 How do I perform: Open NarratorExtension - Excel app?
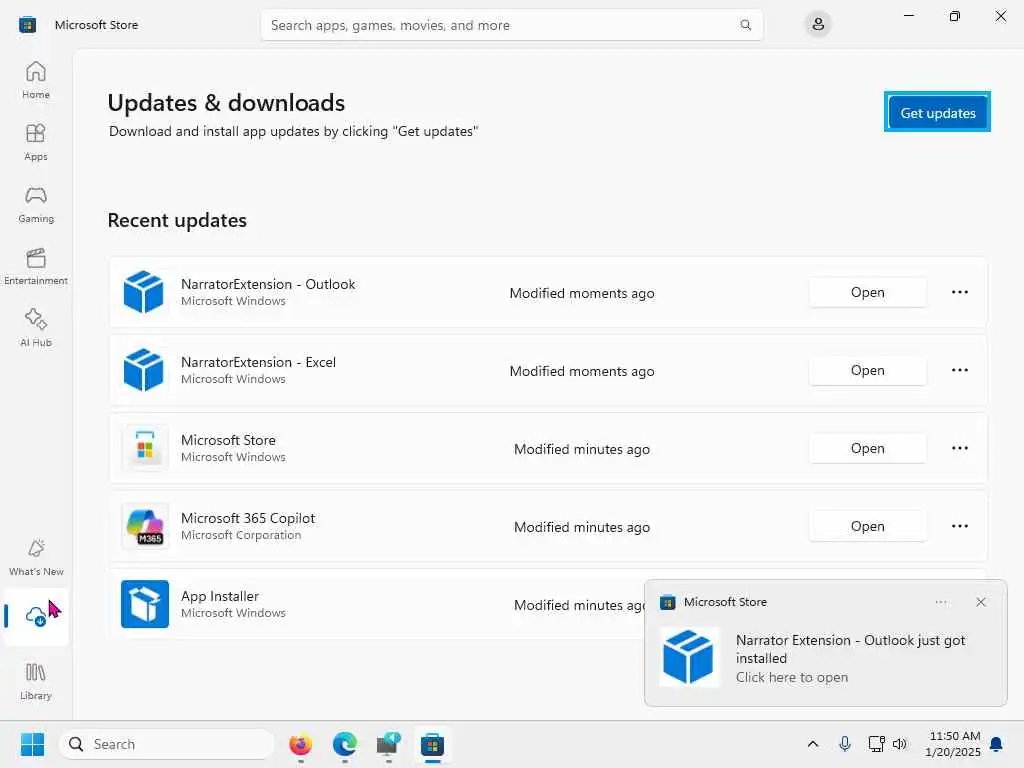867,370
